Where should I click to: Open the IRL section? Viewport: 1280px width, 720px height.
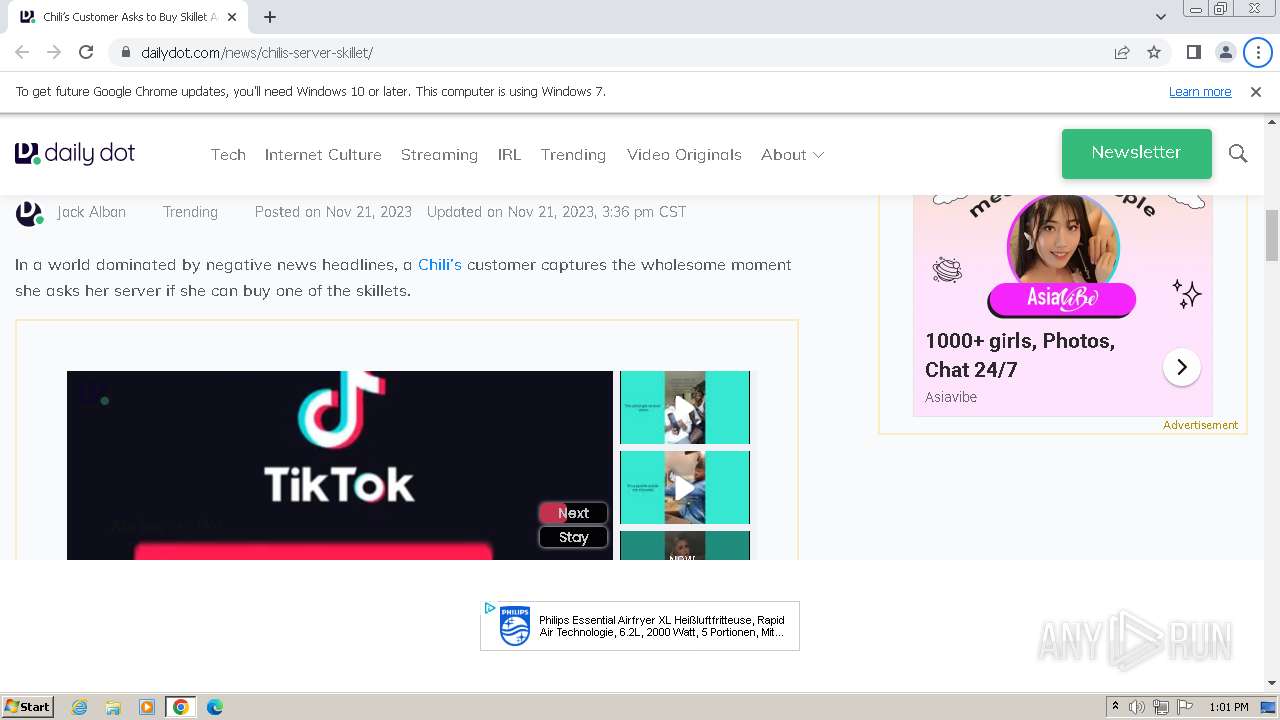[x=509, y=154]
